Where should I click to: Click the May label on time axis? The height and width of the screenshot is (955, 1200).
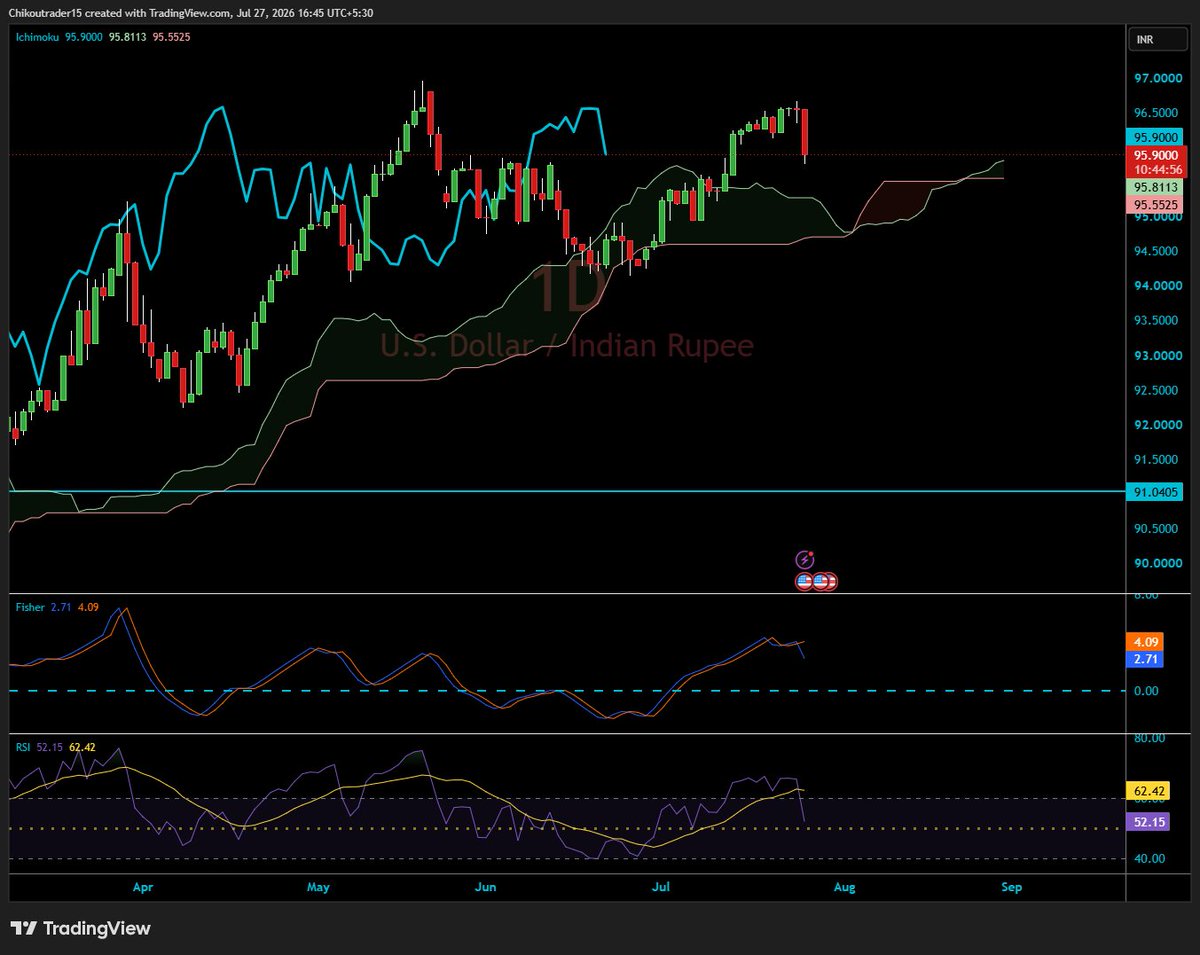[x=318, y=887]
